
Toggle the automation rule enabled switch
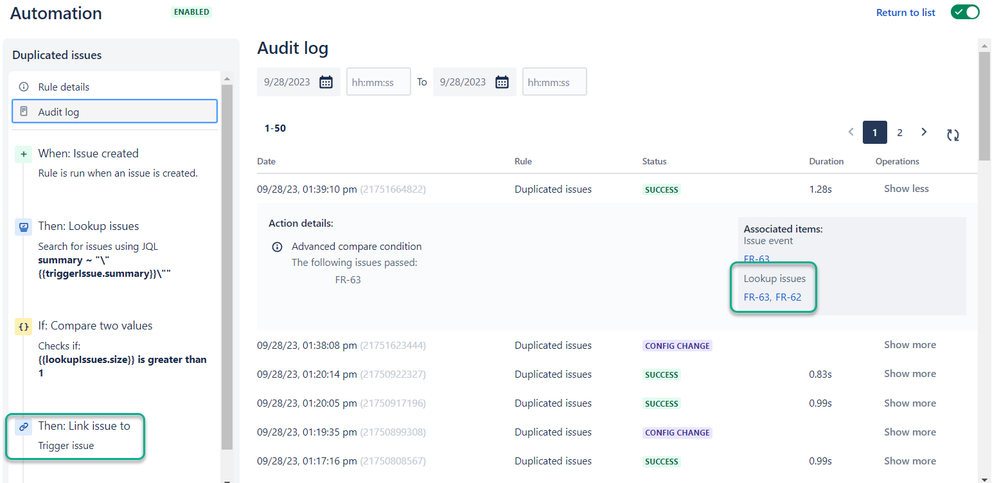pos(965,12)
